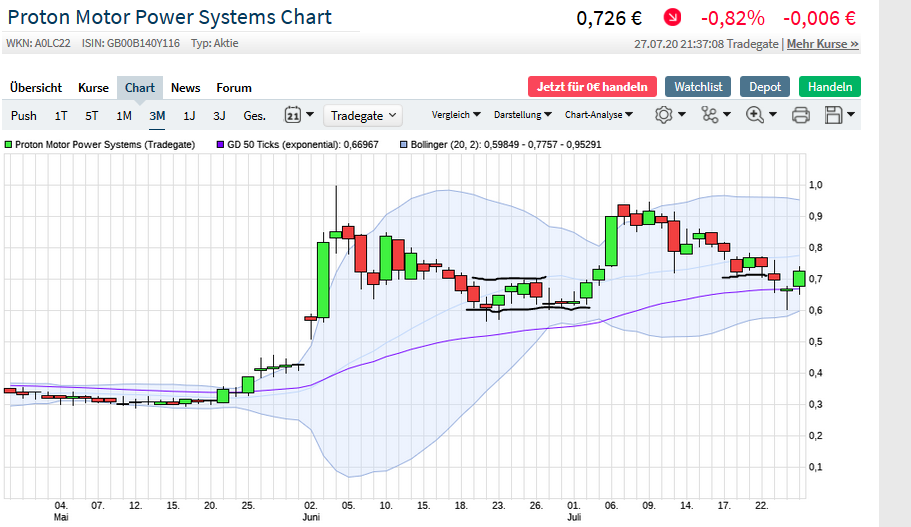
Task: Open the share chart icon menu
Action: [x=716, y=115]
